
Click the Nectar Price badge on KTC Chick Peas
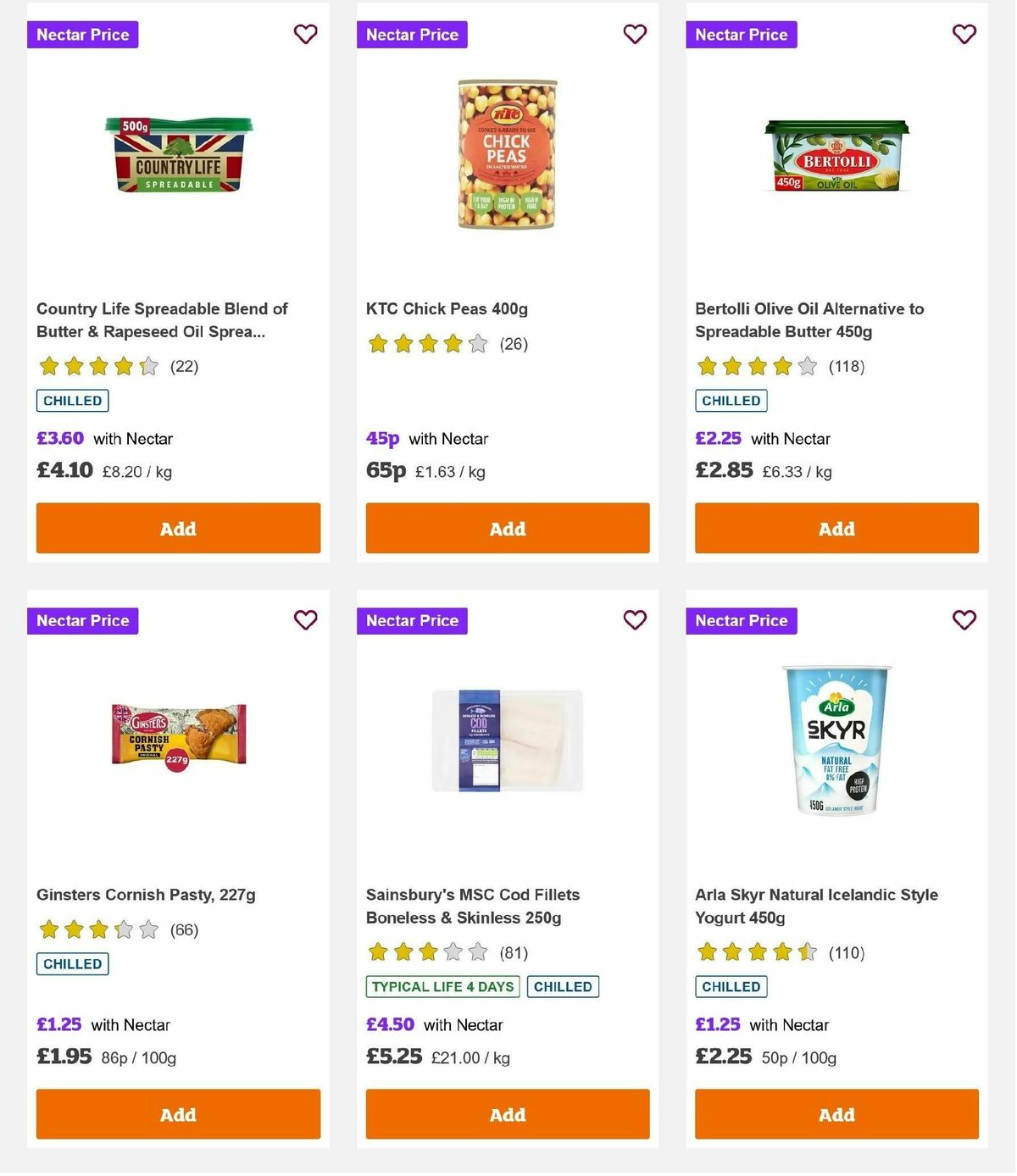tap(412, 35)
